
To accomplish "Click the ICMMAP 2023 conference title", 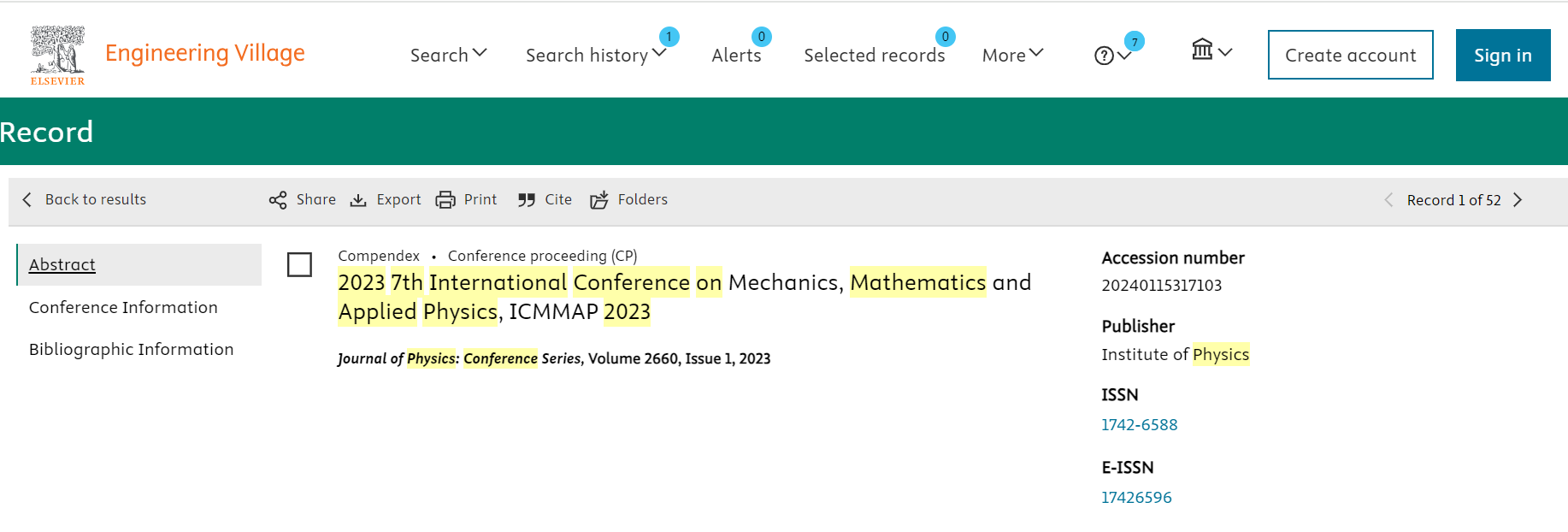I will [x=684, y=297].
